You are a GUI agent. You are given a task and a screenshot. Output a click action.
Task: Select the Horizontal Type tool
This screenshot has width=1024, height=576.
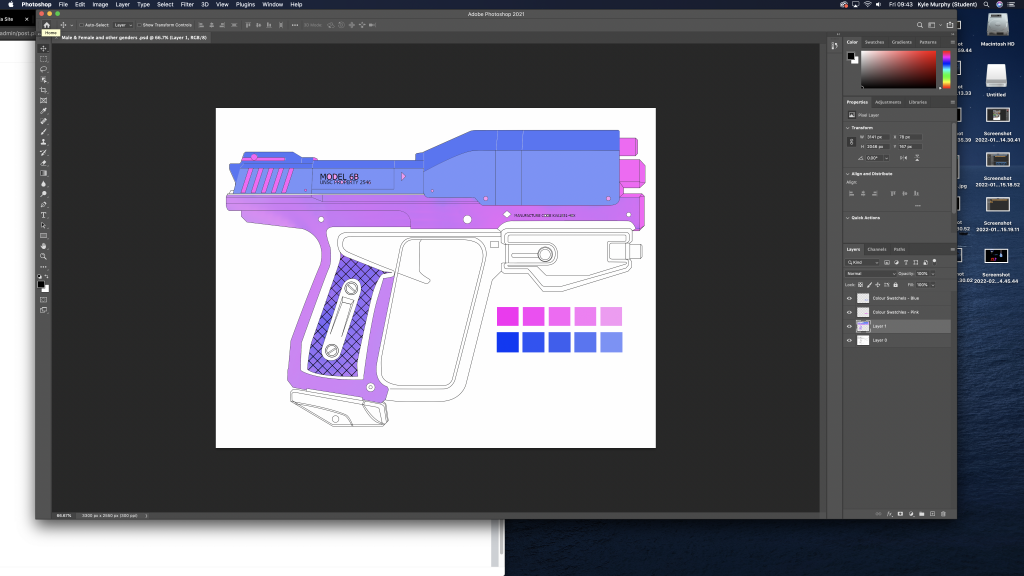pos(44,216)
